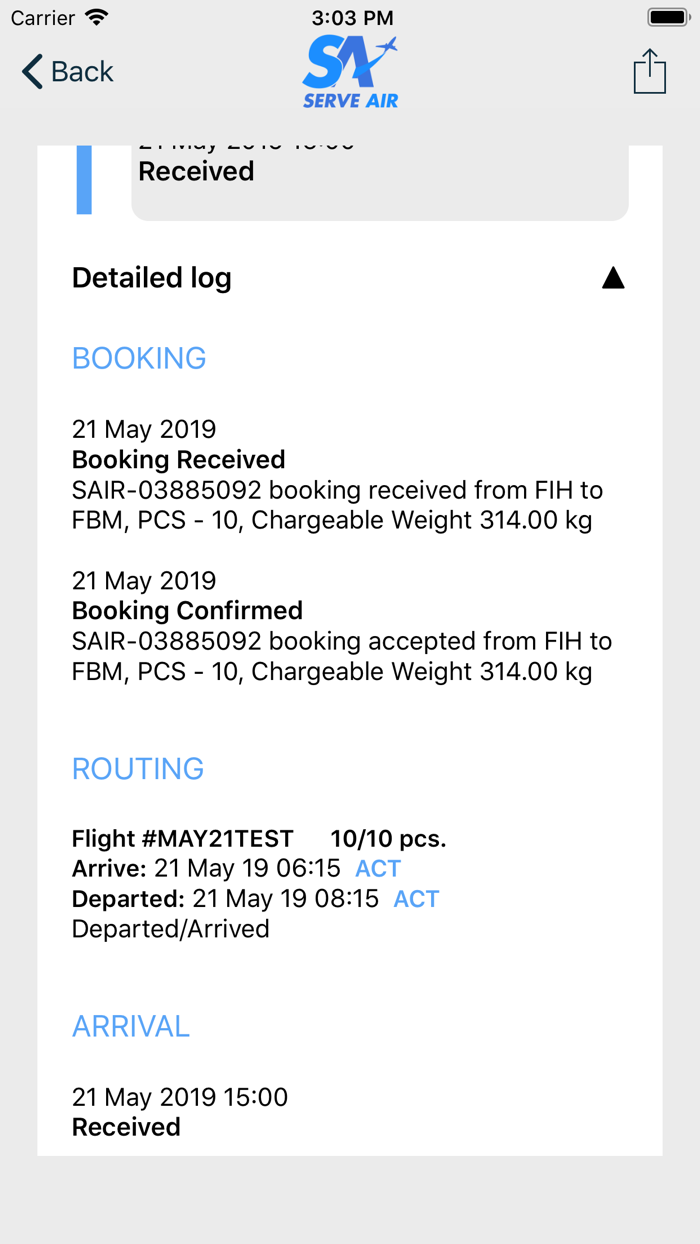Image resolution: width=700 pixels, height=1244 pixels.
Task: Open the BOOKING section header
Action: (x=139, y=357)
